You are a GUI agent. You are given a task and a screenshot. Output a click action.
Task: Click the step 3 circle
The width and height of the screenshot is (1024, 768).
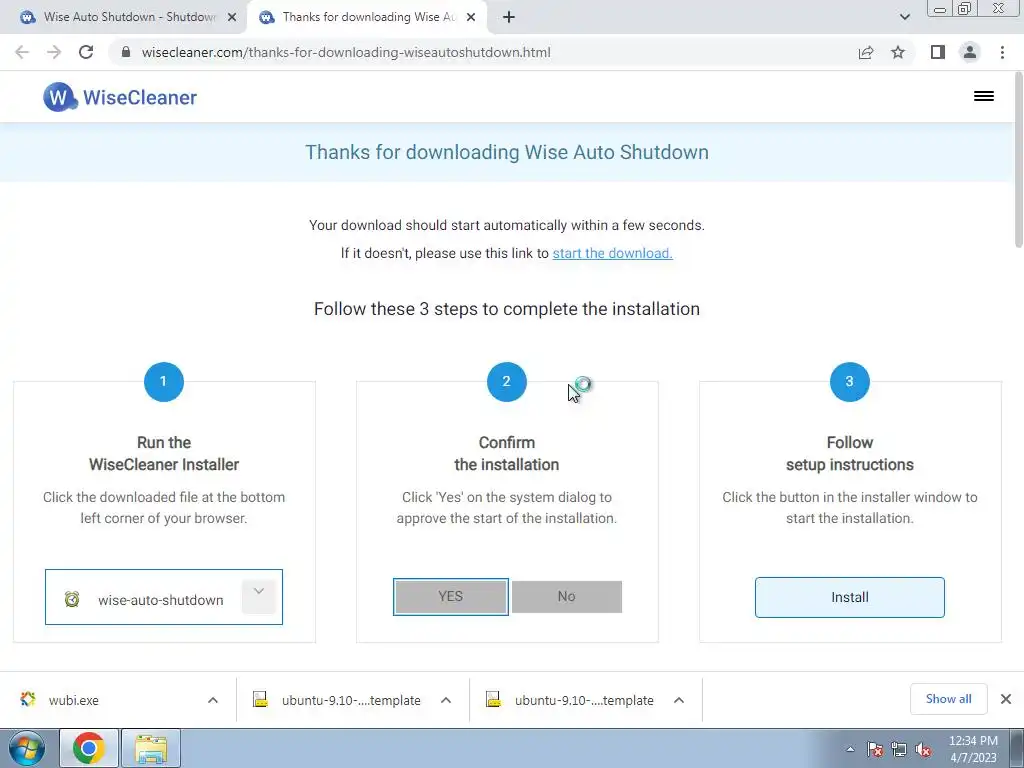(850, 381)
